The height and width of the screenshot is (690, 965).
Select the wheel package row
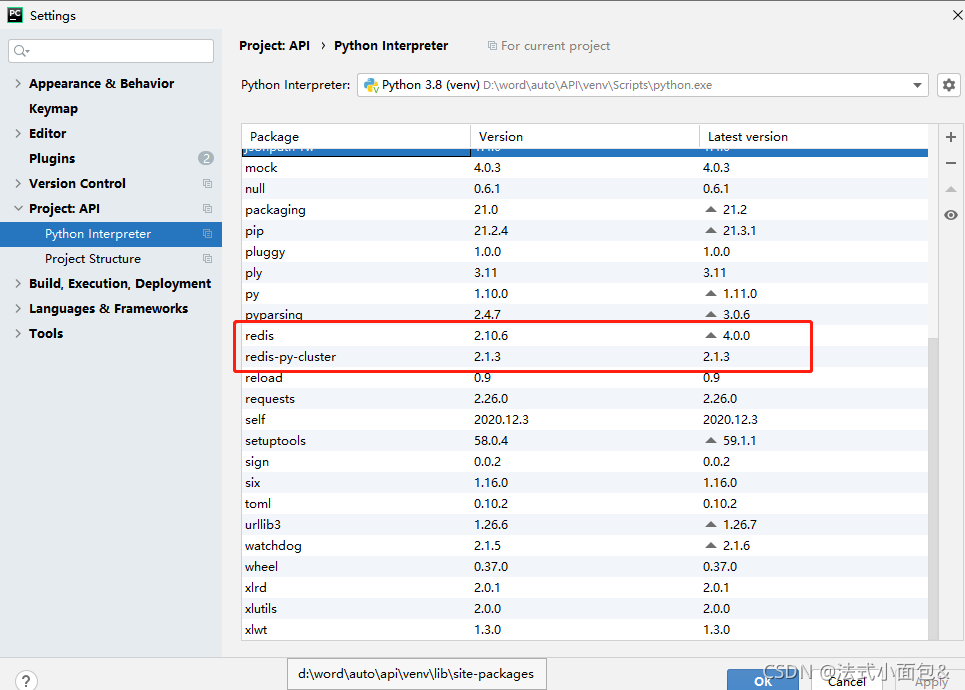tap(585, 566)
